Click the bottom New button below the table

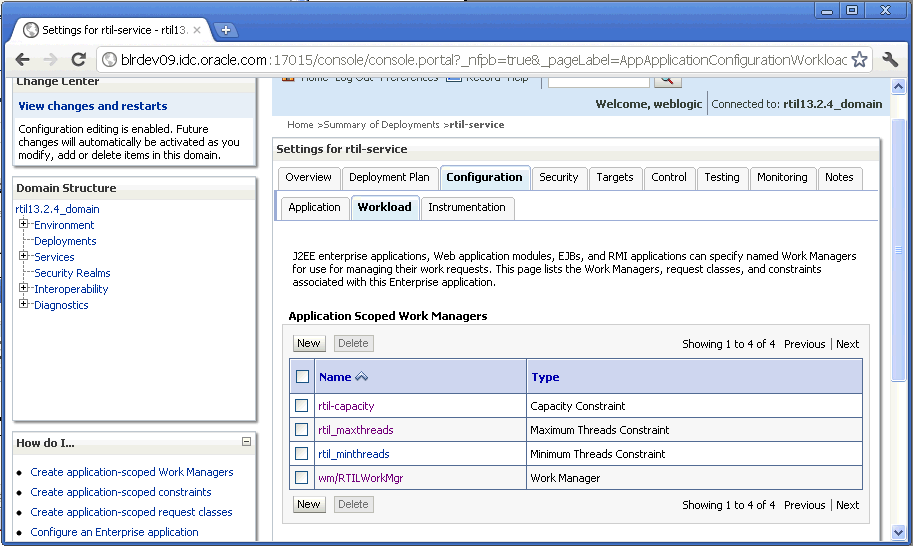(x=309, y=504)
